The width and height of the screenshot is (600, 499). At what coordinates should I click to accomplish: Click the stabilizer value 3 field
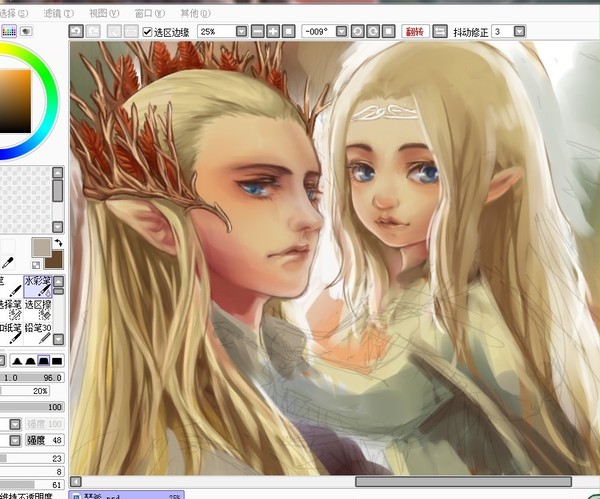(502, 31)
